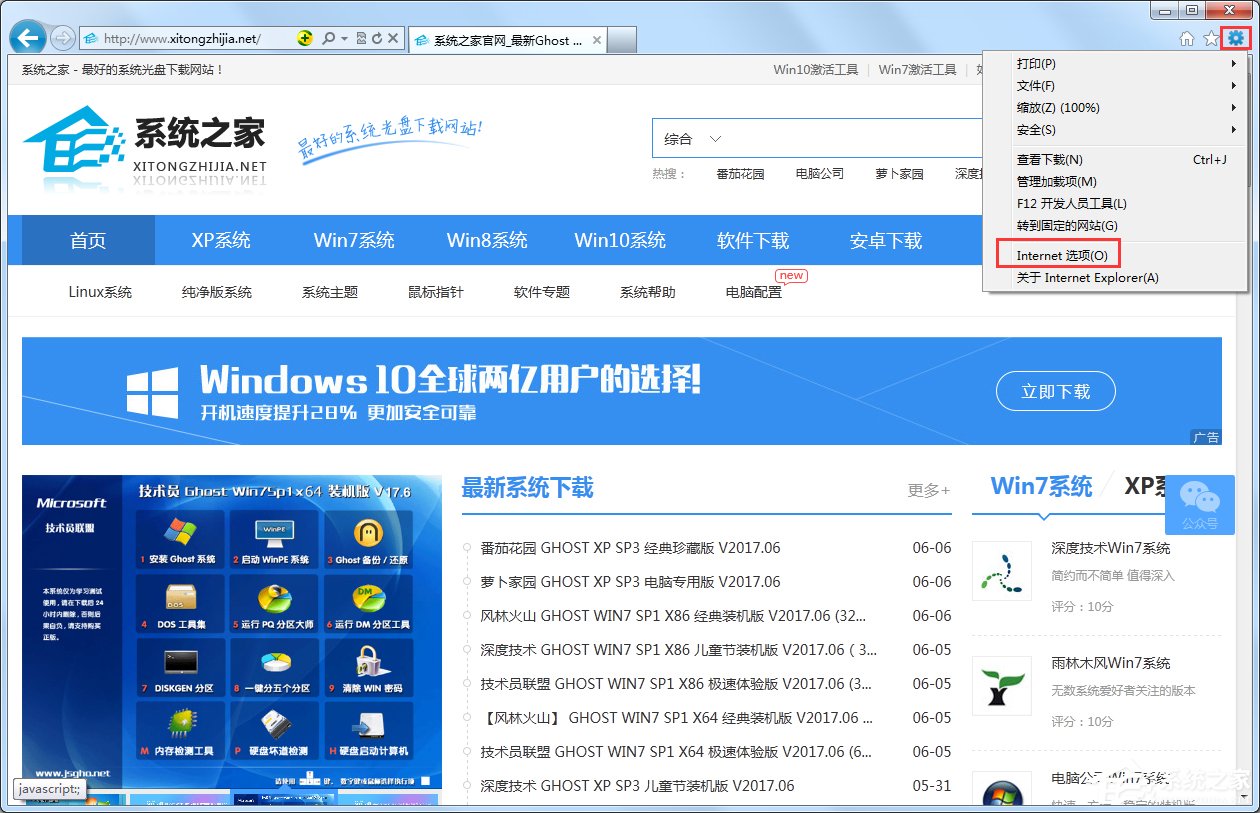Image resolution: width=1260 pixels, height=813 pixels.
Task: Click the Tools gear icon
Action: tap(1237, 38)
